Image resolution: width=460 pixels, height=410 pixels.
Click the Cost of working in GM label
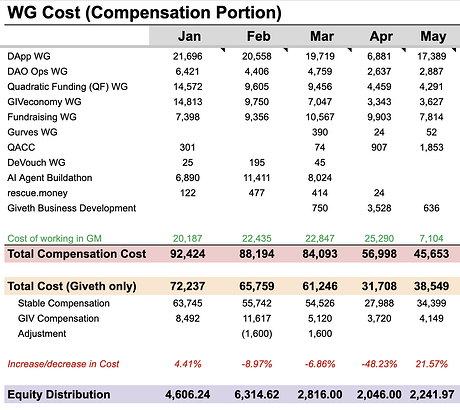coord(54,238)
